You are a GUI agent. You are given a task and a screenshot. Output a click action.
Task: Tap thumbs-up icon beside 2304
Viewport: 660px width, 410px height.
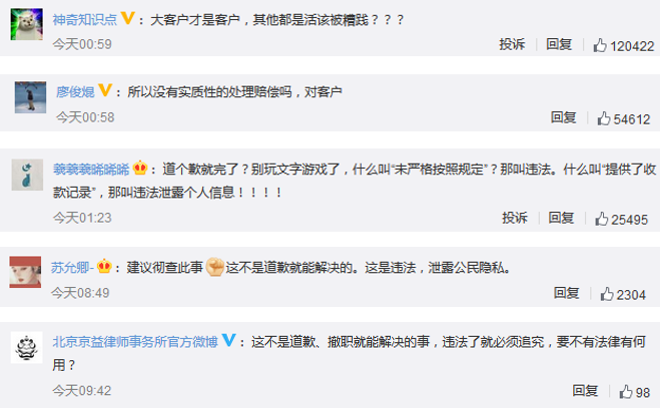[x=607, y=294]
